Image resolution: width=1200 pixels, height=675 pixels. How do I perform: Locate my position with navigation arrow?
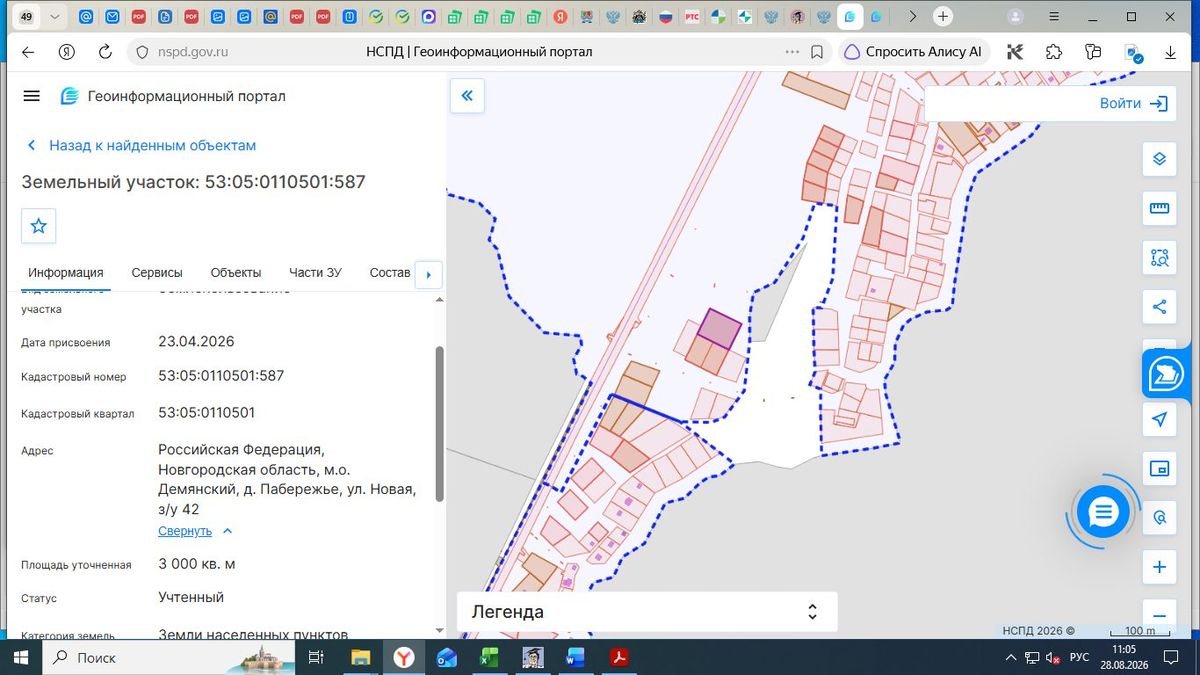click(1160, 420)
